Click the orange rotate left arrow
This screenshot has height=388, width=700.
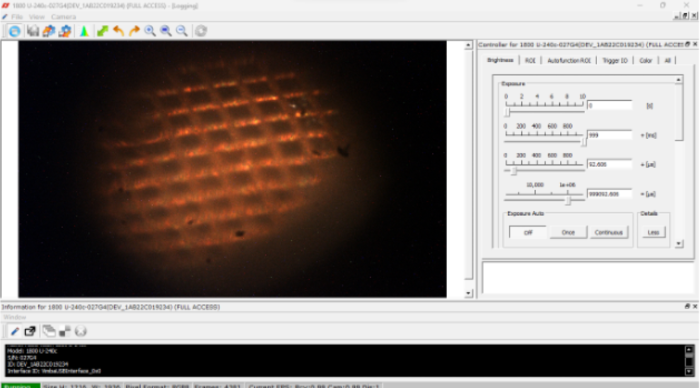tap(118, 31)
